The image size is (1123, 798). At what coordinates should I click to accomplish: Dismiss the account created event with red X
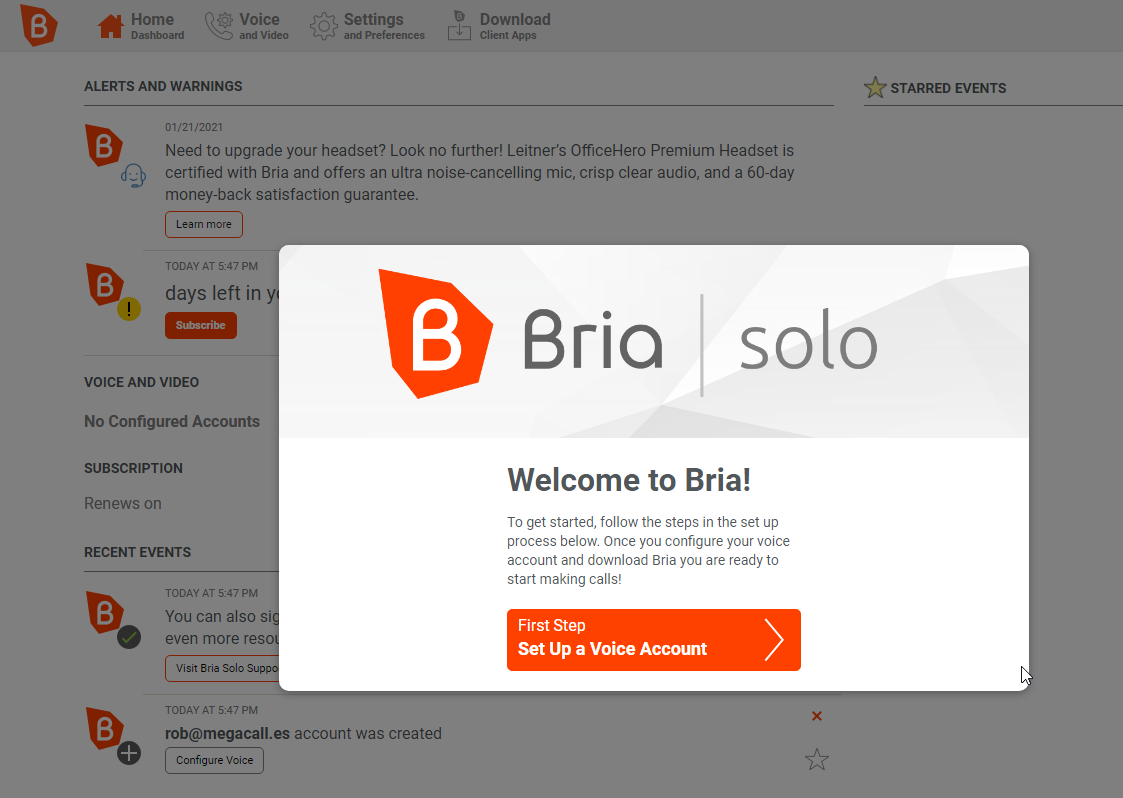tap(816, 716)
